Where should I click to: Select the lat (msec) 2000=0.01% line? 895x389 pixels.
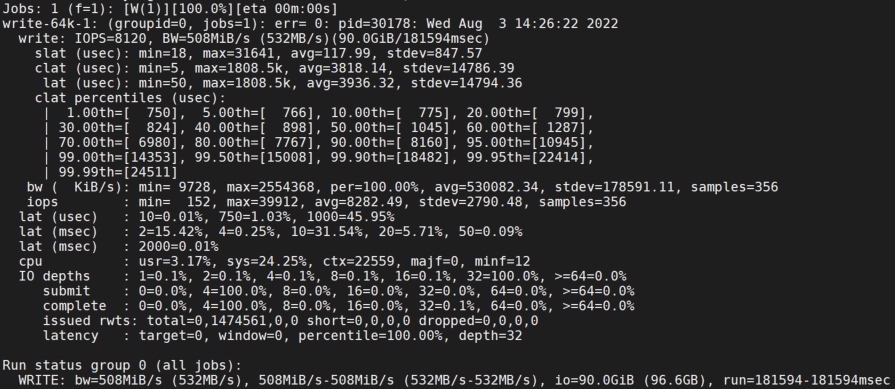pyautogui.click(x=118, y=246)
